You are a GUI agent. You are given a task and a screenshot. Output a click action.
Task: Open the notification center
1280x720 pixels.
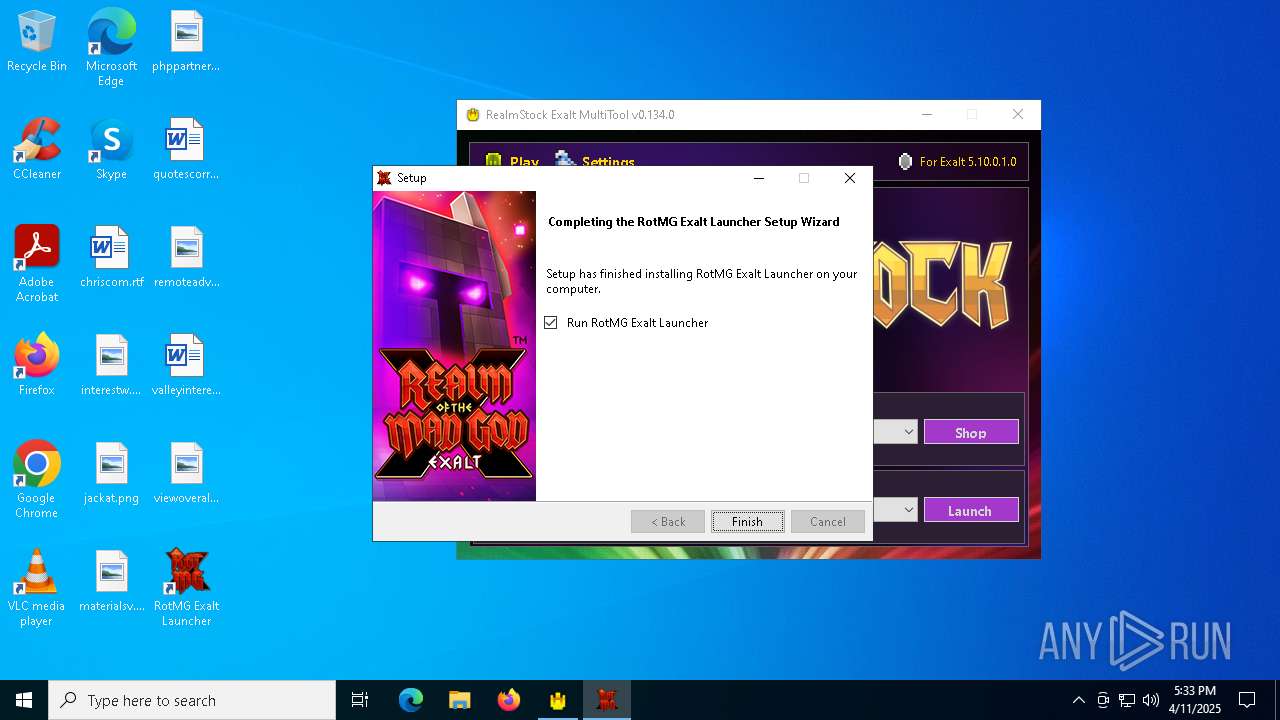pyautogui.click(x=1247, y=700)
